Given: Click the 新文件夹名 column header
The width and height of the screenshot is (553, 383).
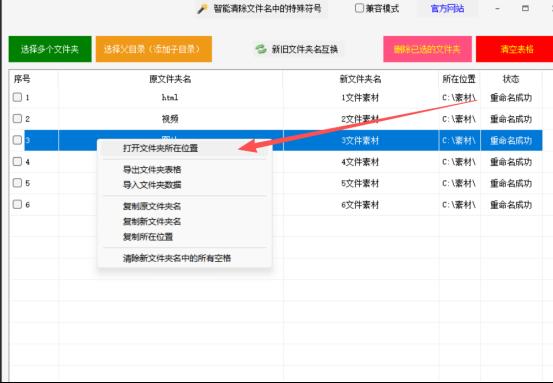Looking at the screenshot, I should [360, 79].
